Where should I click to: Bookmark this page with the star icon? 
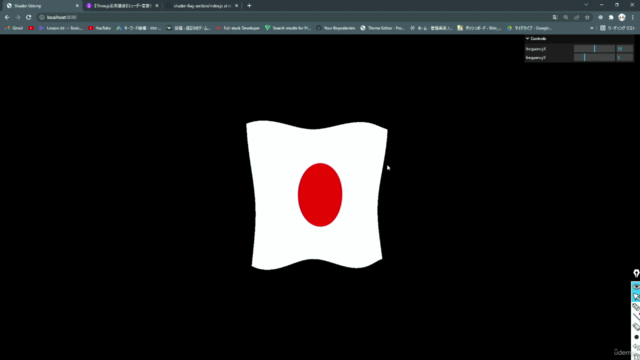[587, 17]
